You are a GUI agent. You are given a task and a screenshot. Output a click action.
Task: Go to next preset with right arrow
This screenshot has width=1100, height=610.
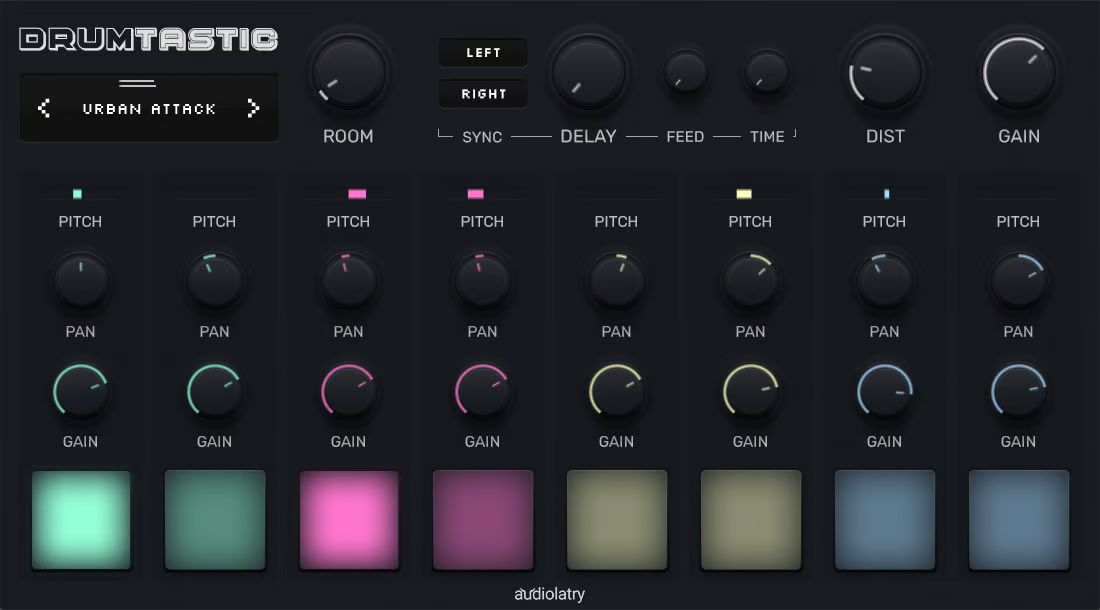[253, 108]
